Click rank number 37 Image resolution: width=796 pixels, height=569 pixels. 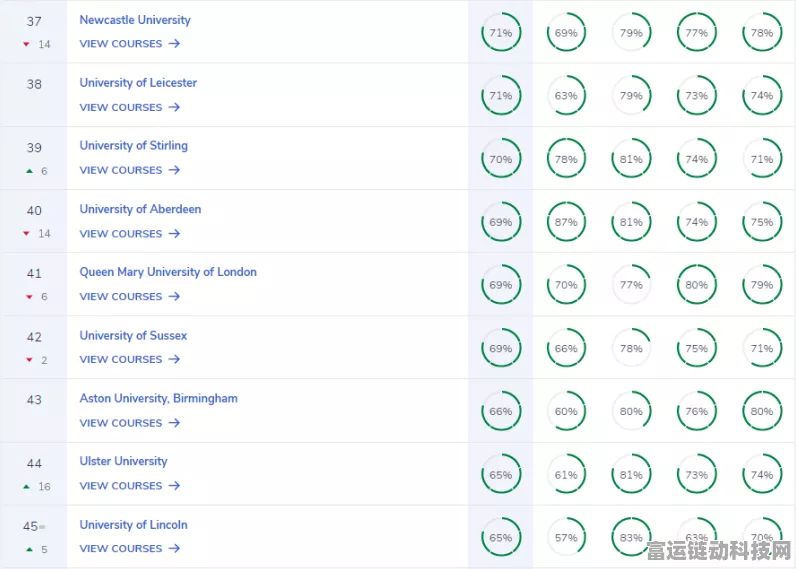34,21
